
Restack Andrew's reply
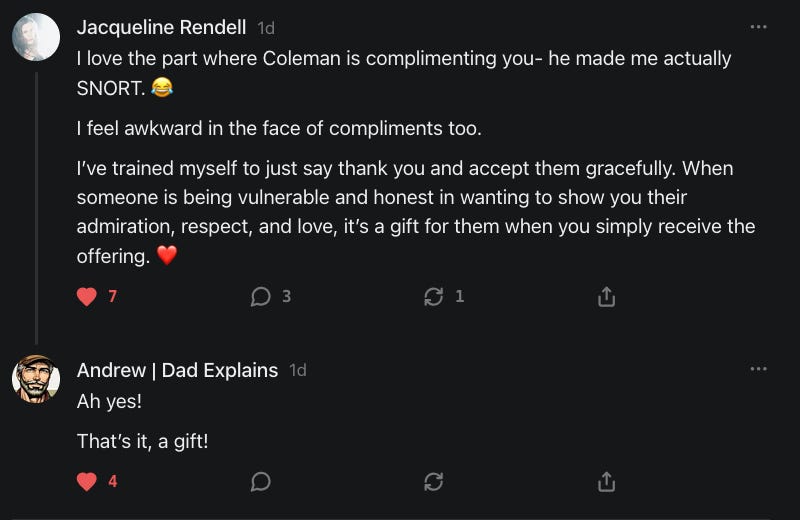click(x=434, y=482)
